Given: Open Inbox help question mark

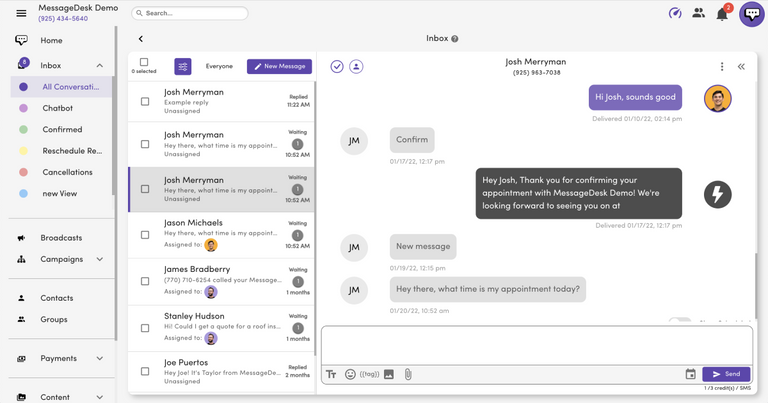Looking at the screenshot, I should click(x=455, y=39).
